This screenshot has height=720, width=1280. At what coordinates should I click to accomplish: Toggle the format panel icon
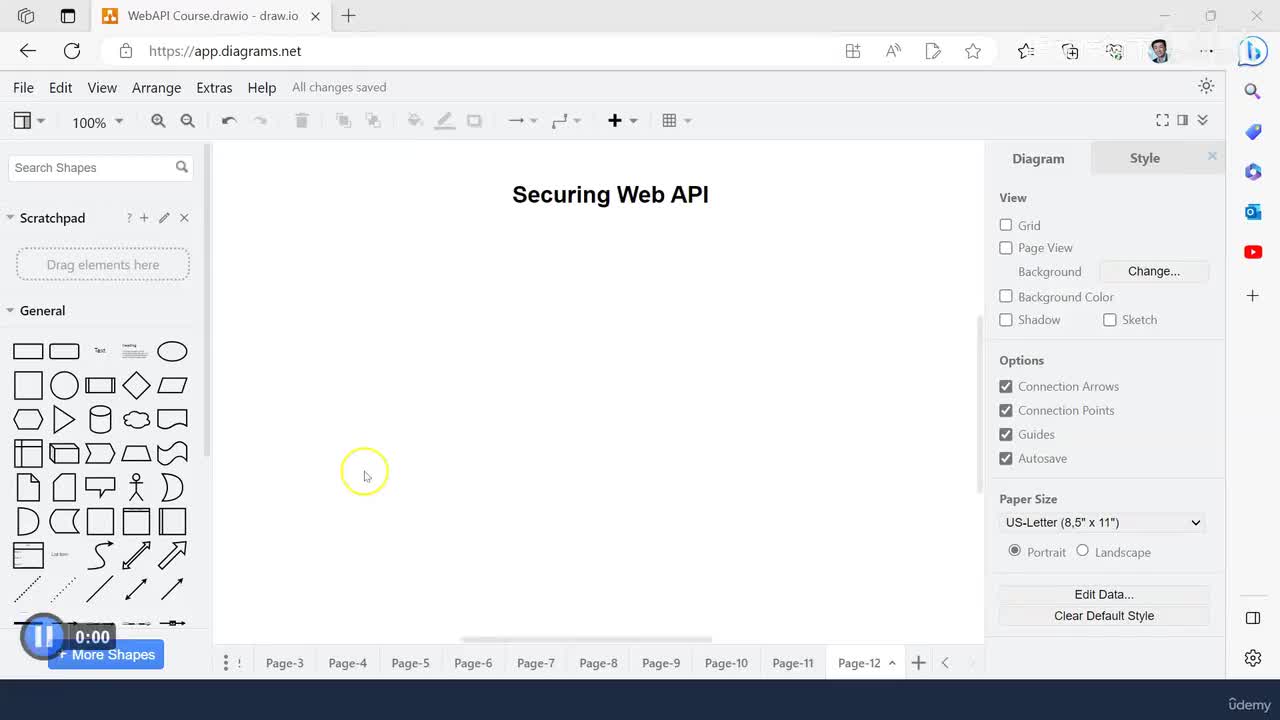pos(1182,120)
